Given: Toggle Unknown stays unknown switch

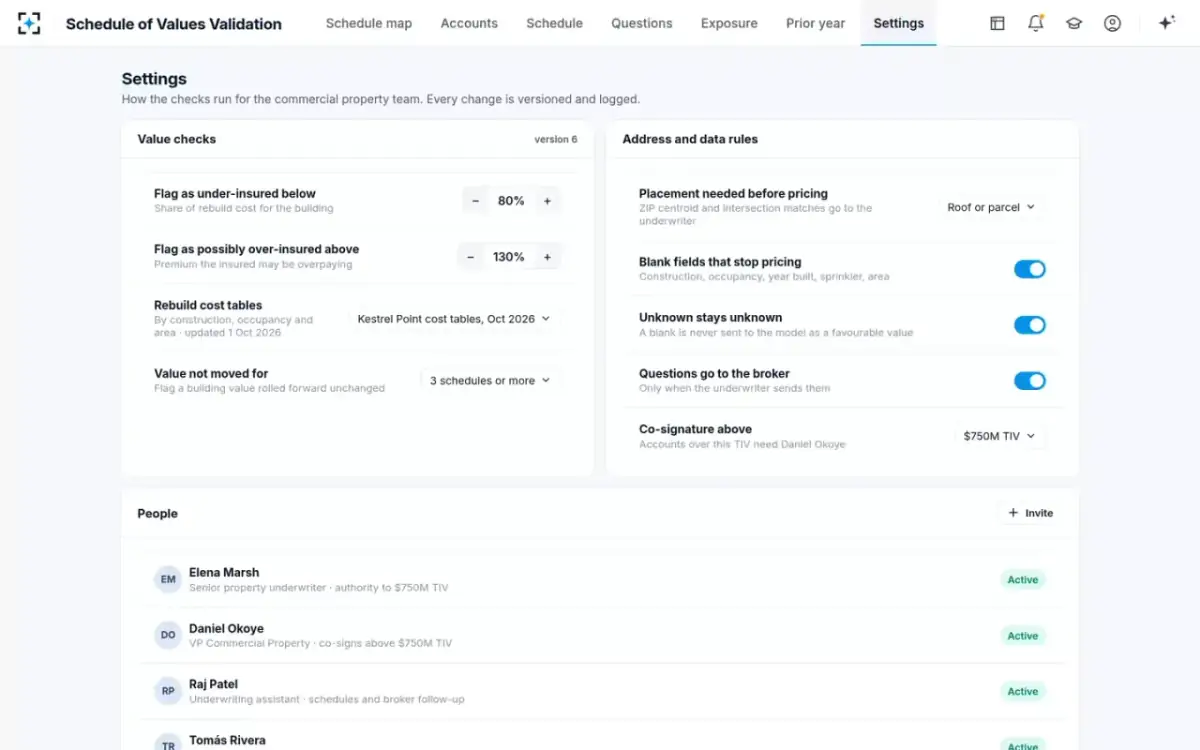Looking at the screenshot, I should [x=1030, y=325].
